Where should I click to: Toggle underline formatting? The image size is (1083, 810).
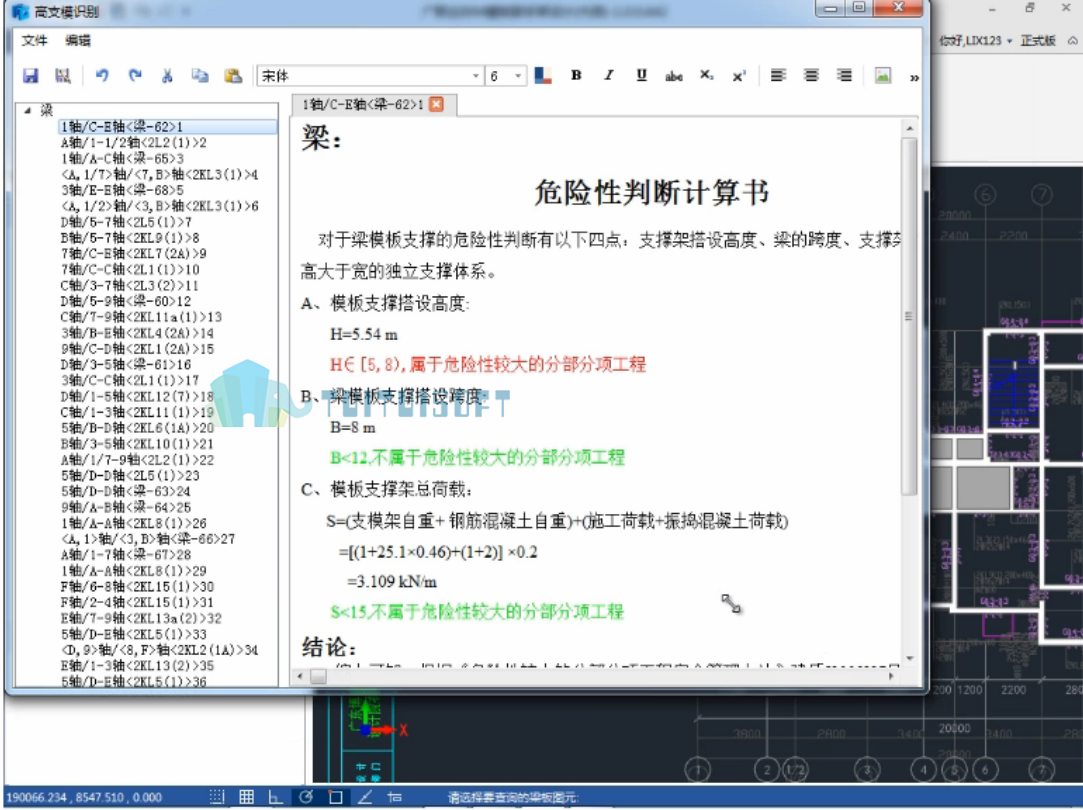[x=642, y=75]
